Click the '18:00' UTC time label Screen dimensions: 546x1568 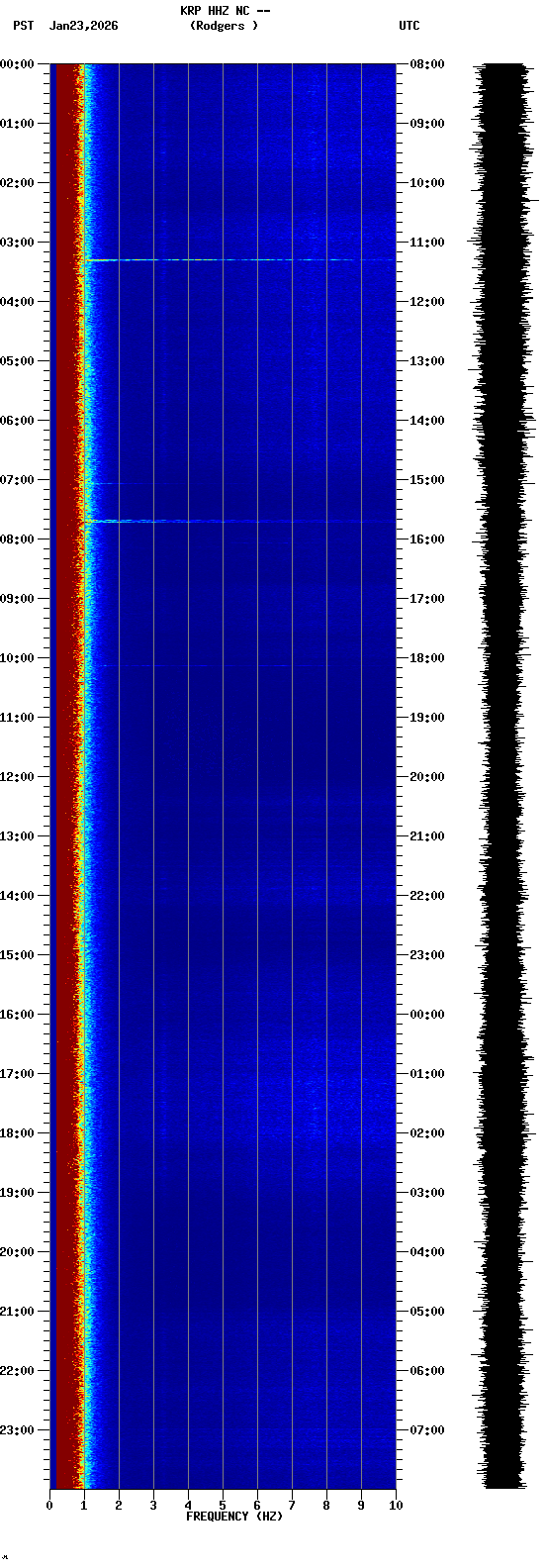pos(427,658)
